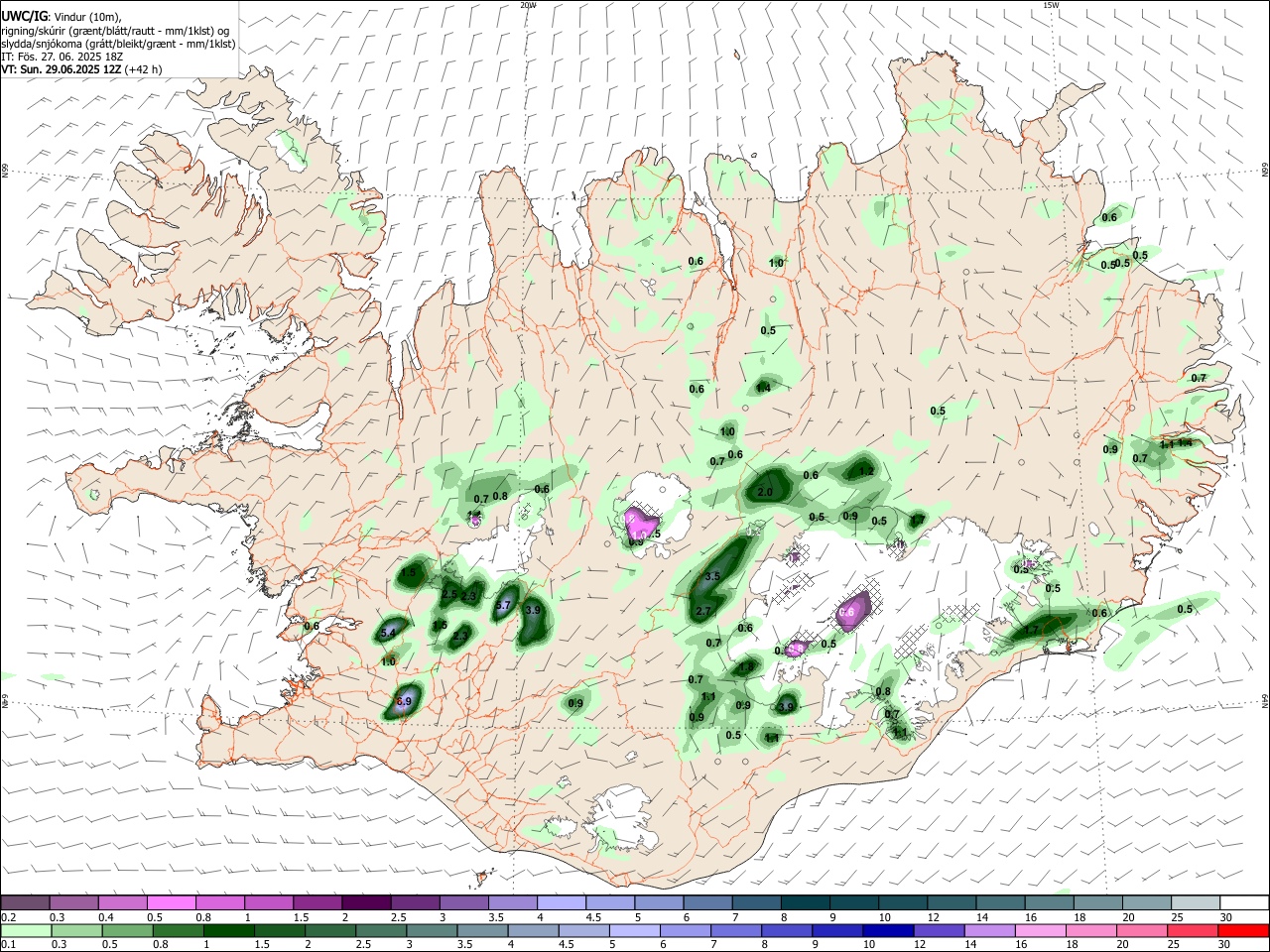Click the dark blue swatch between 10 and 12 in rain legend
The width and height of the screenshot is (1270, 952).
(887, 931)
